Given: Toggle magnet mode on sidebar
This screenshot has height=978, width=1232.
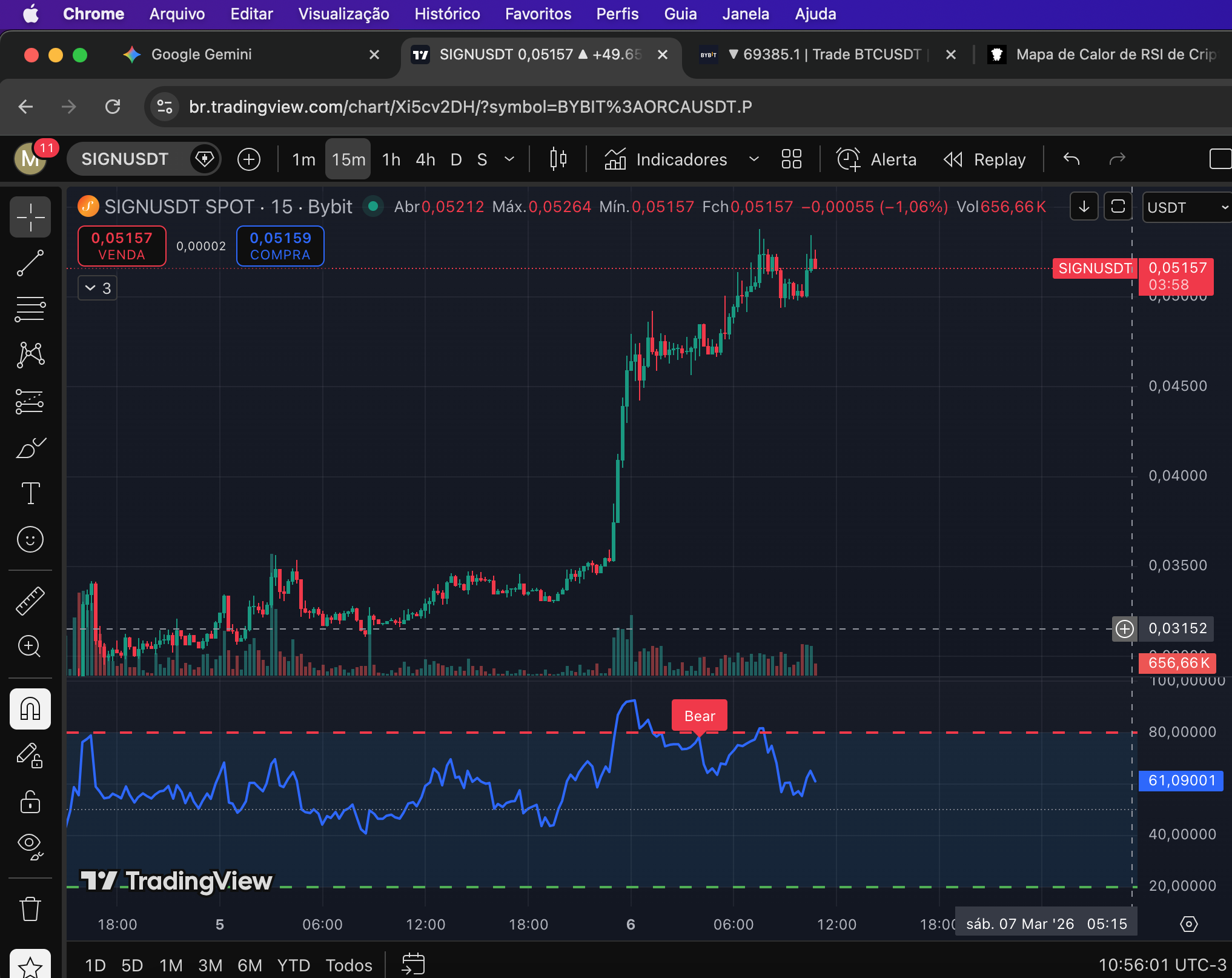Looking at the screenshot, I should point(30,708).
